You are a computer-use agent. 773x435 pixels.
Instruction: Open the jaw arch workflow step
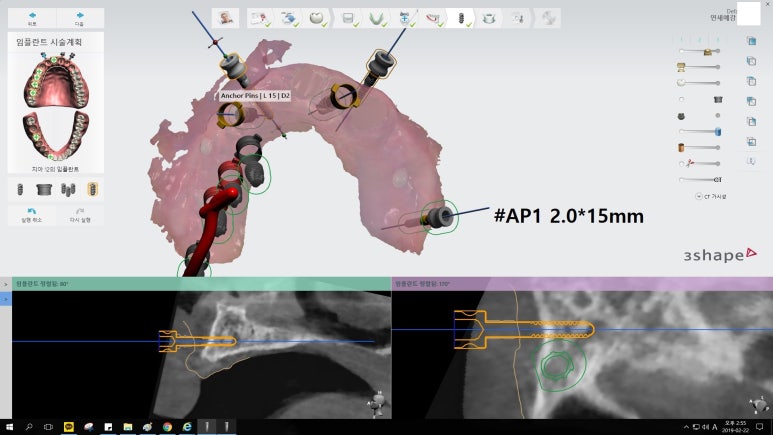tap(378, 18)
